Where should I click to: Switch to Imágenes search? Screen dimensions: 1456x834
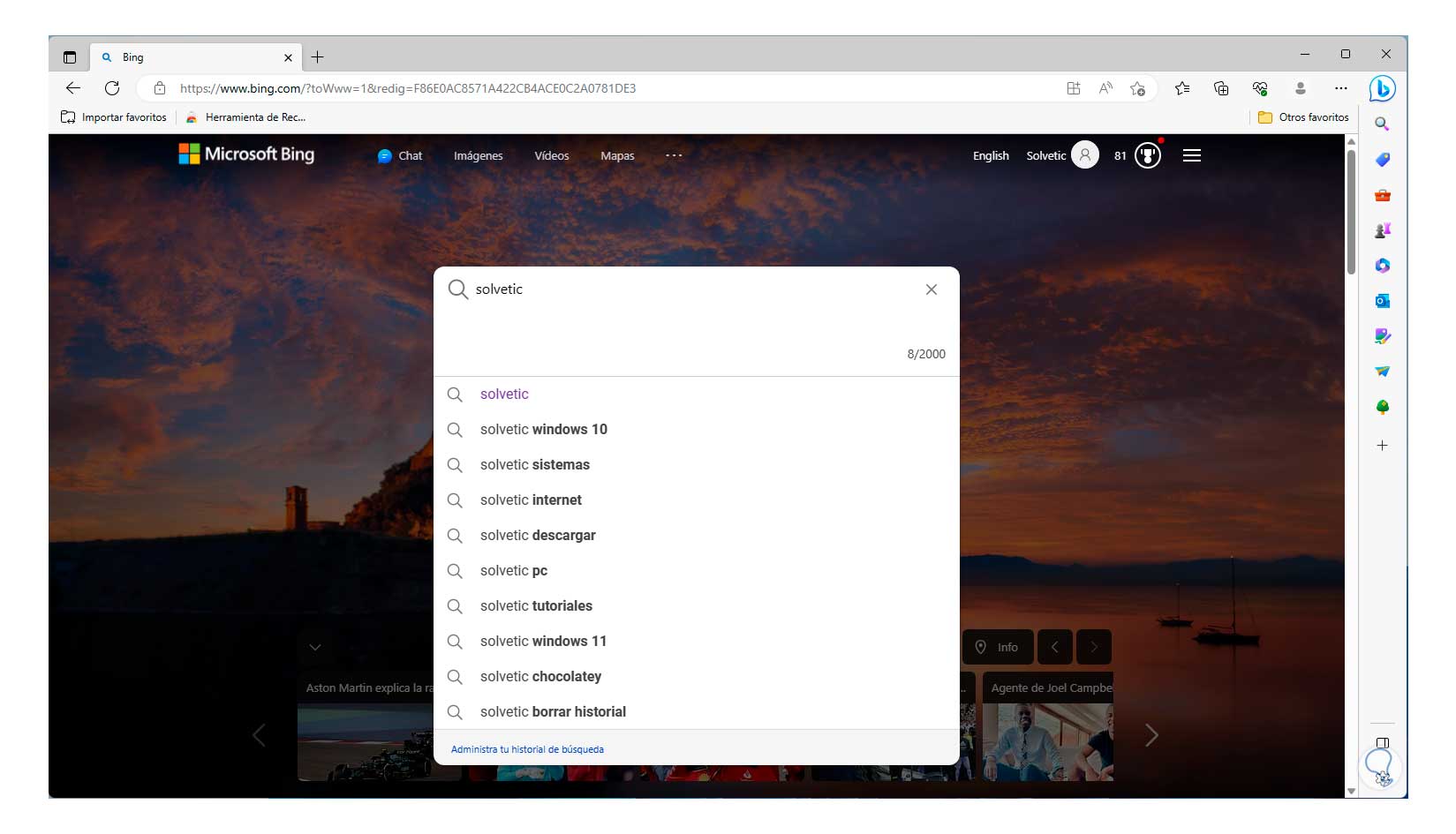479,156
